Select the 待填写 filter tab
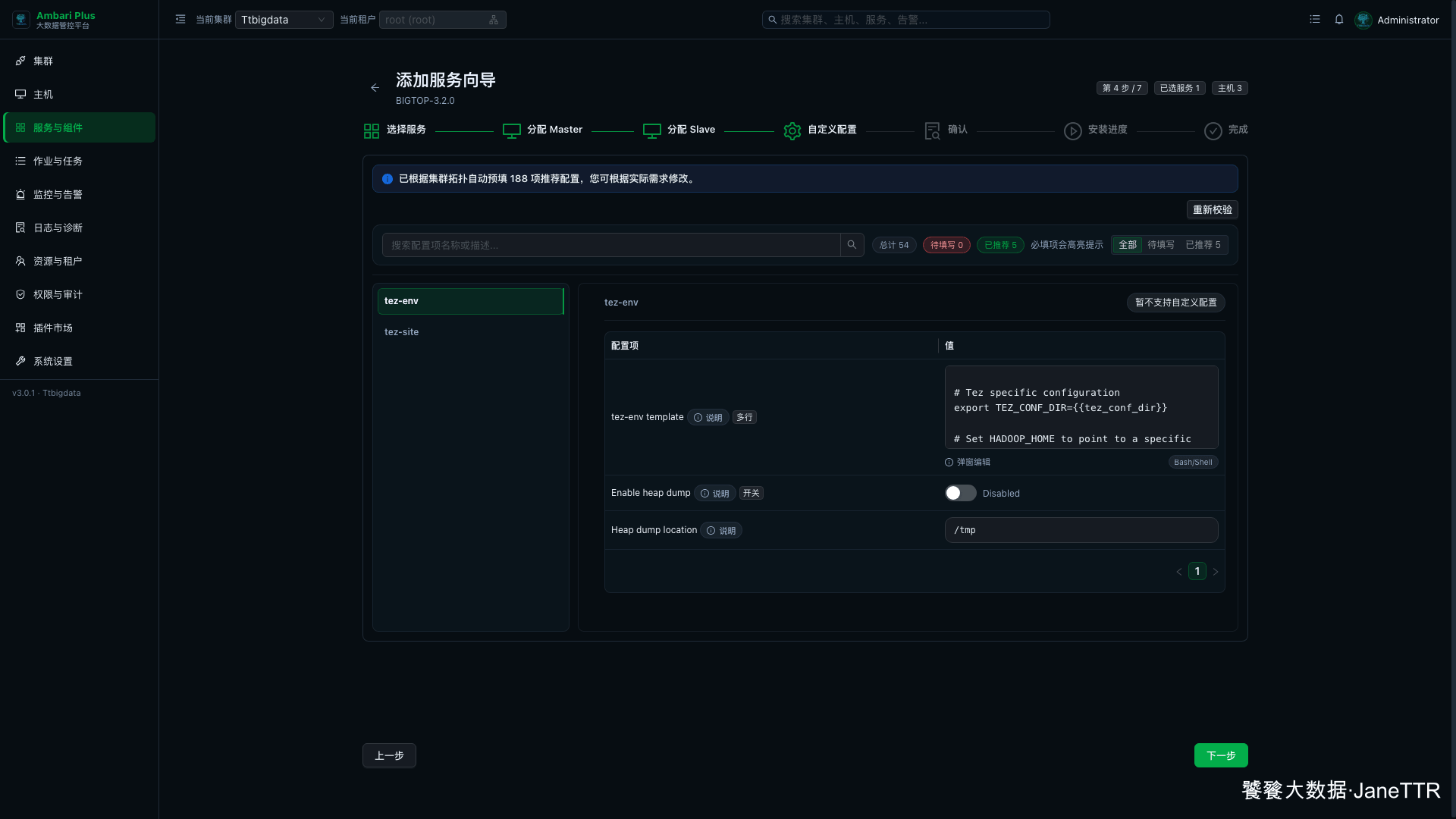This screenshot has height=819, width=1456. point(1160,245)
